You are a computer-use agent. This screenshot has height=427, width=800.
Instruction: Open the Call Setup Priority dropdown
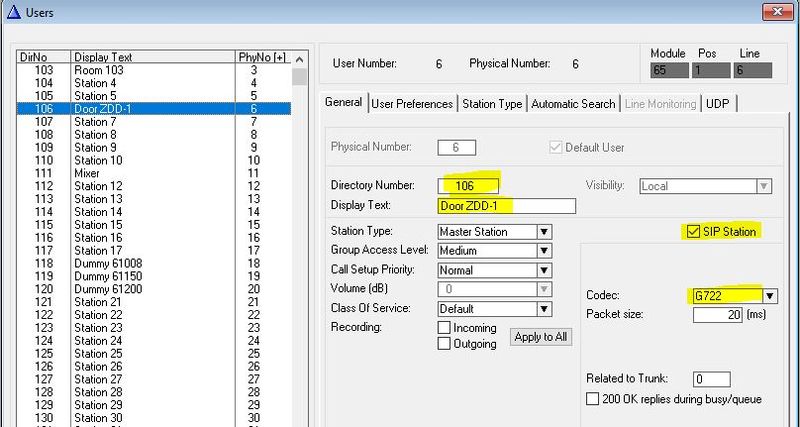tap(544, 270)
